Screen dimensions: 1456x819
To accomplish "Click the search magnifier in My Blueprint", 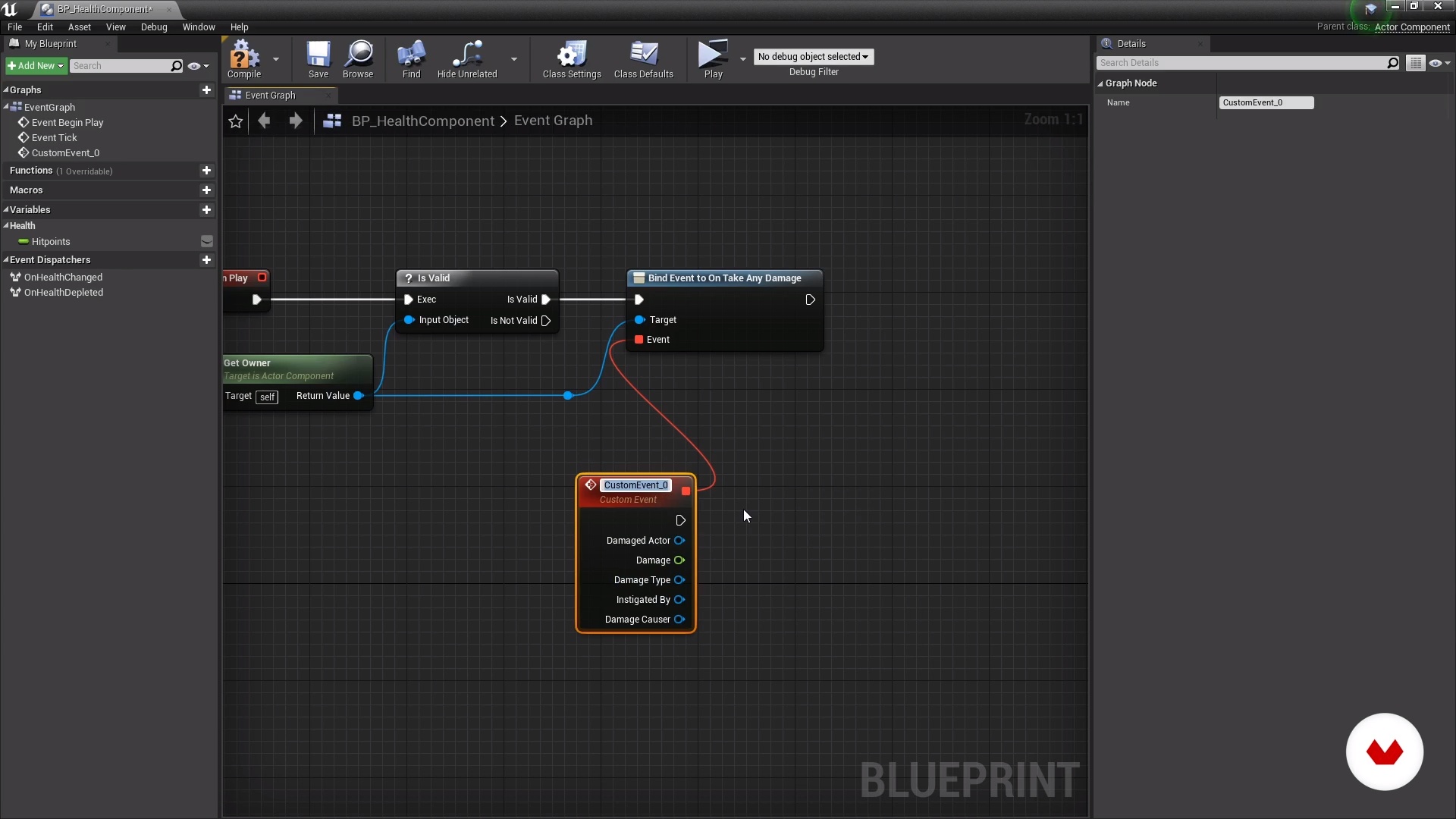I will click(x=177, y=66).
